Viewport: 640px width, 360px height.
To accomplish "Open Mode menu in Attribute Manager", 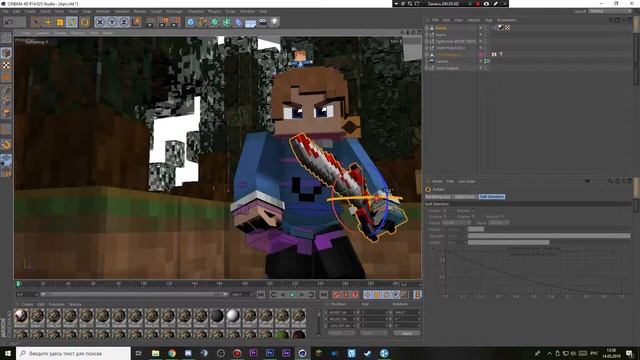I will coord(437,181).
